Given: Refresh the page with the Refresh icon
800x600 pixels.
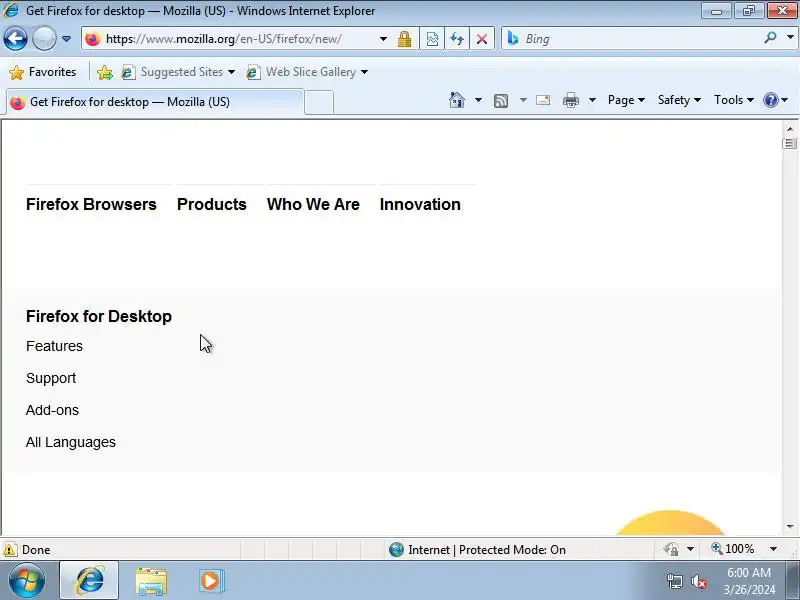Looking at the screenshot, I should pos(457,39).
